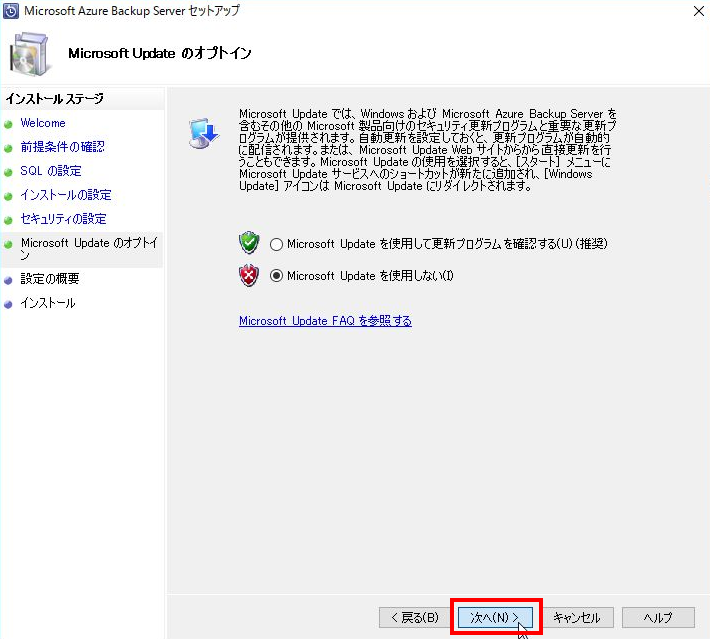
Task: Click purple bullet beside 設定の概要
Action: (8, 281)
